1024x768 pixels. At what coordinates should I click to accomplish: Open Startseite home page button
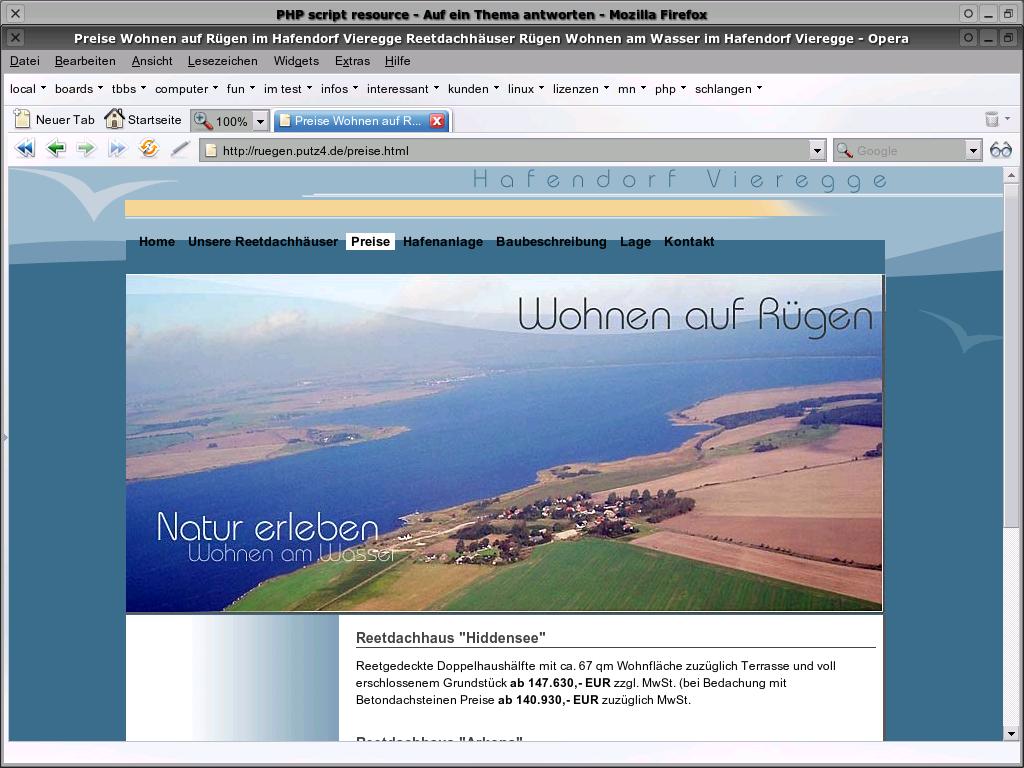click(x=143, y=120)
